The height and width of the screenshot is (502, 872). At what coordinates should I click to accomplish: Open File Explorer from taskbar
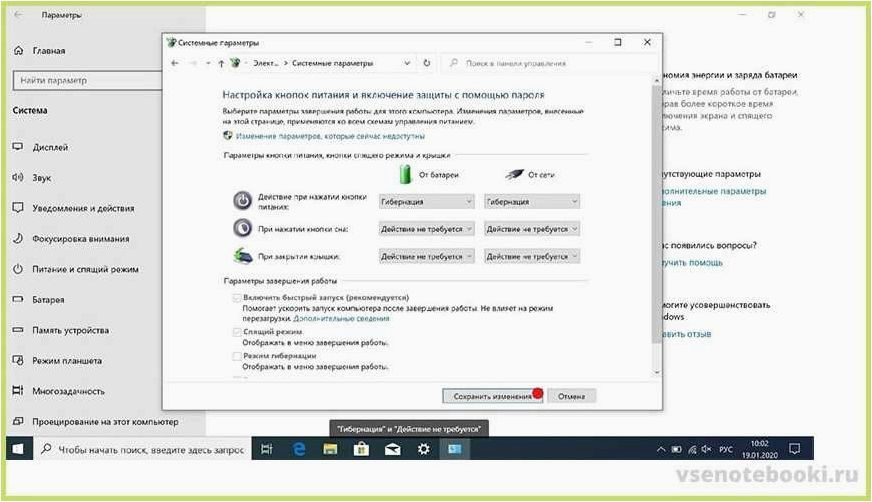(330, 449)
